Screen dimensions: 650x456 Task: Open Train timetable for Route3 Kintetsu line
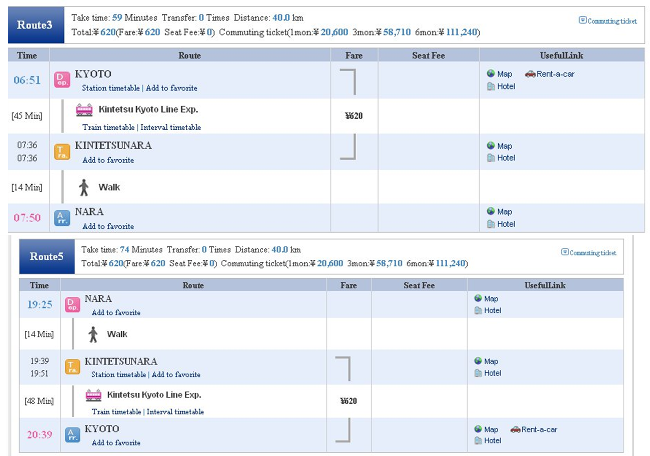click(108, 127)
